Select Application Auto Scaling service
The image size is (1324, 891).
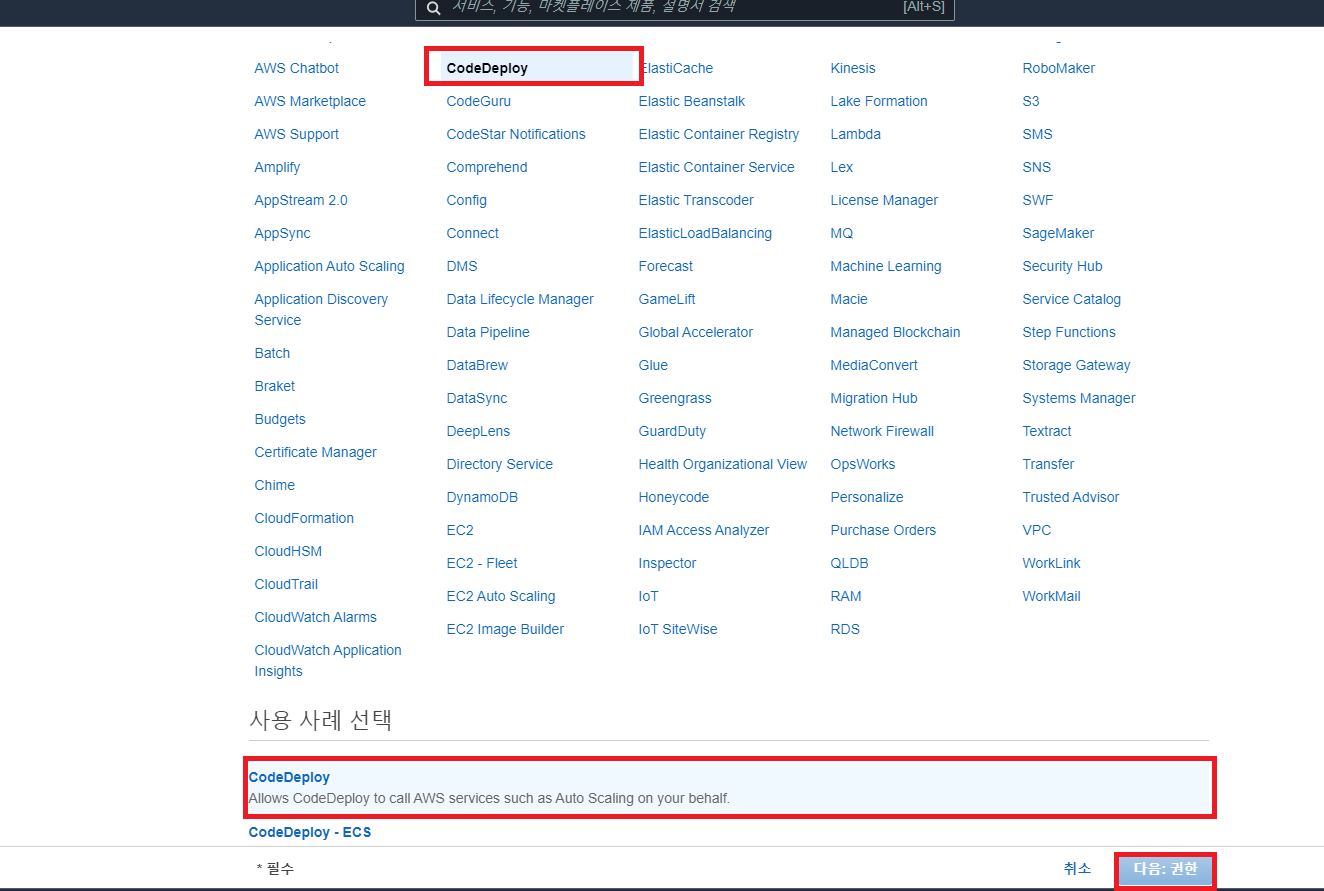(330, 266)
